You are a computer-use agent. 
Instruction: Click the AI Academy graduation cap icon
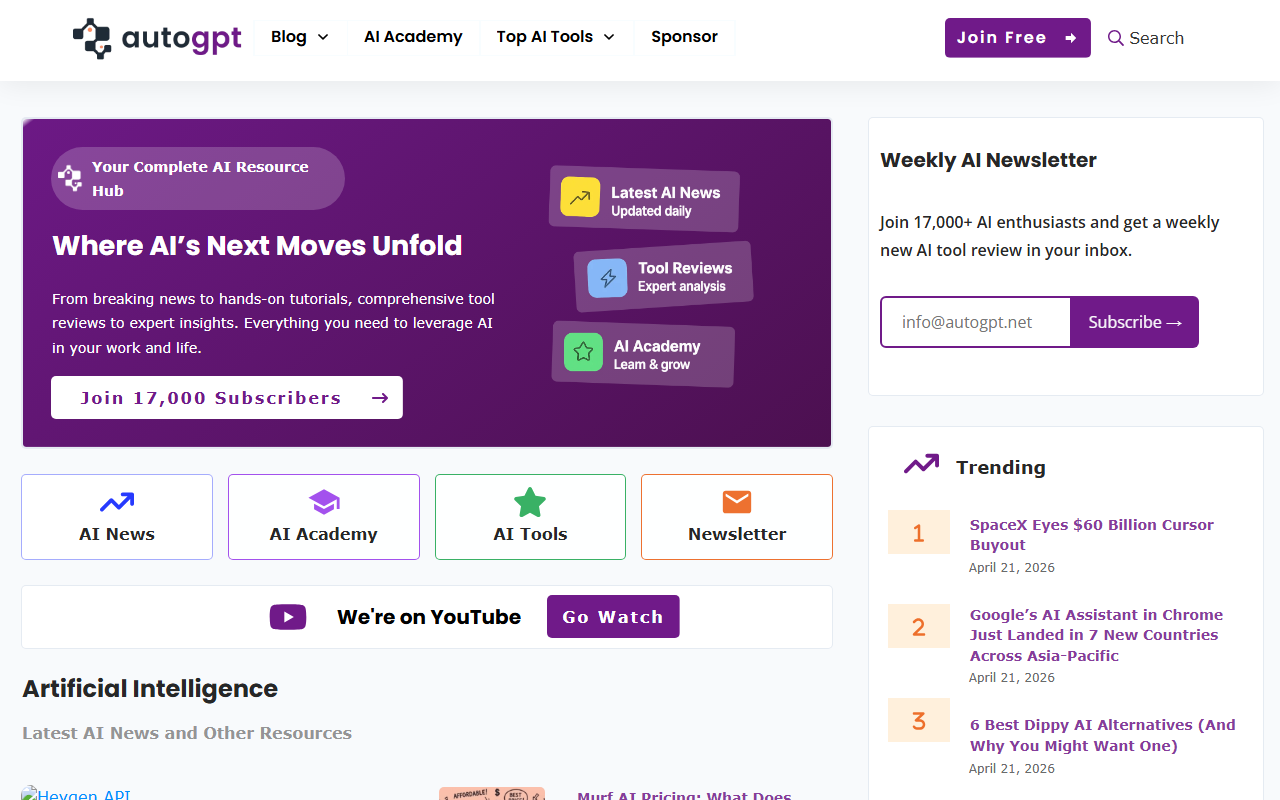coord(324,502)
